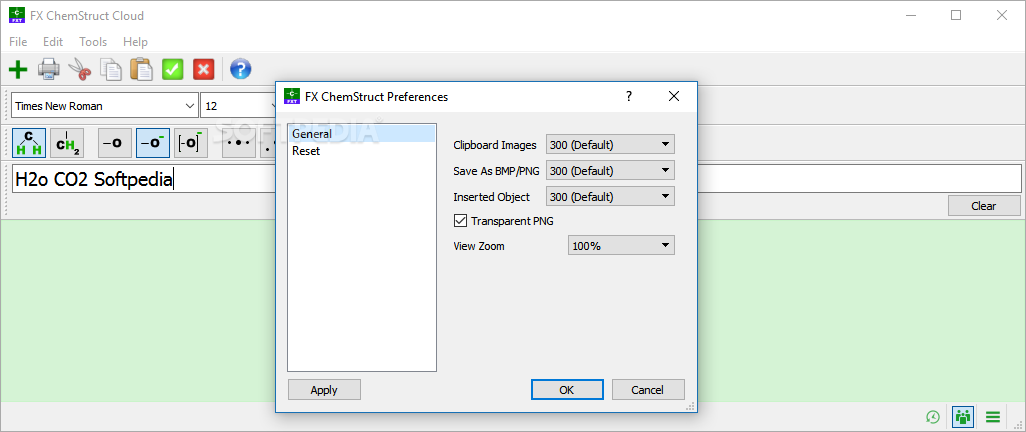Image resolution: width=1026 pixels, height=432 pixels.
Task: Open the View Zoom dropdown
Action: tap(621, 246)
